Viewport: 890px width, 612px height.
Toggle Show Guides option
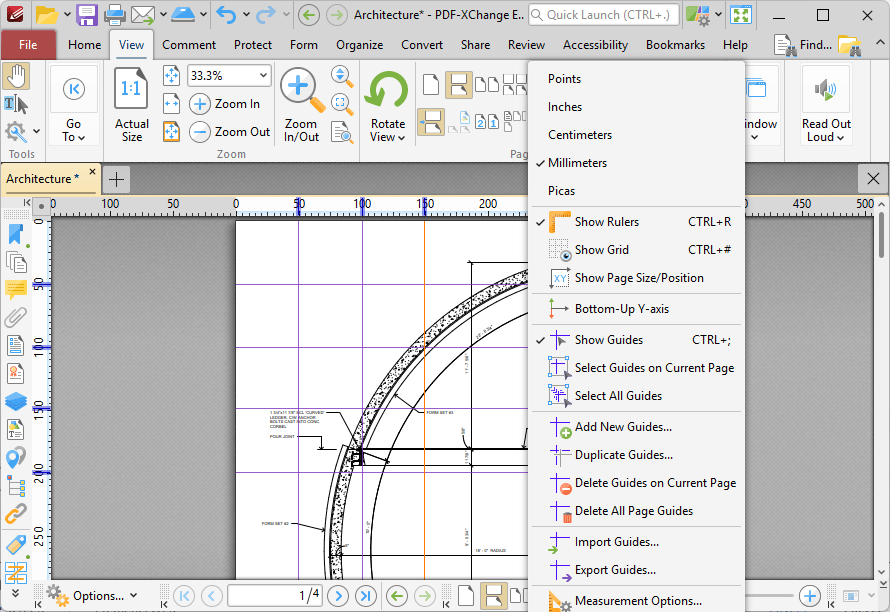coord(637,340)
